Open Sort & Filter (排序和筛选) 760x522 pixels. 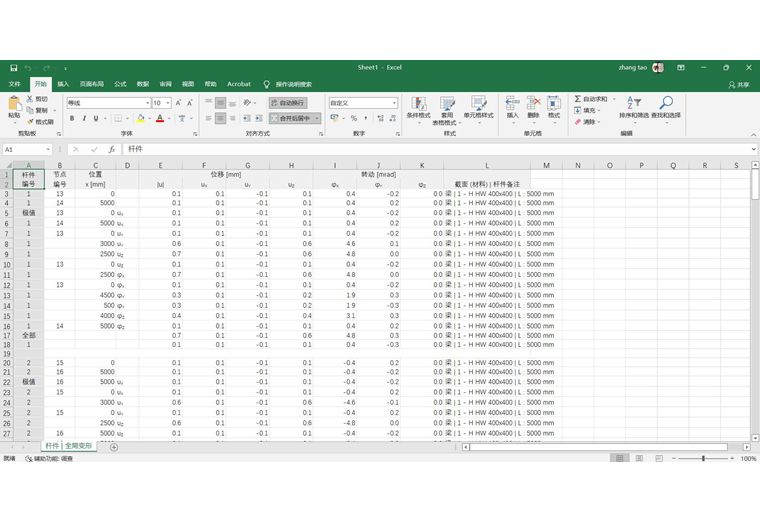point(634,108)
